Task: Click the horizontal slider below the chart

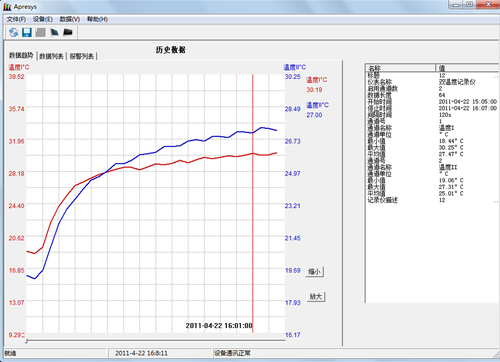Action: [x=155, y=341]
